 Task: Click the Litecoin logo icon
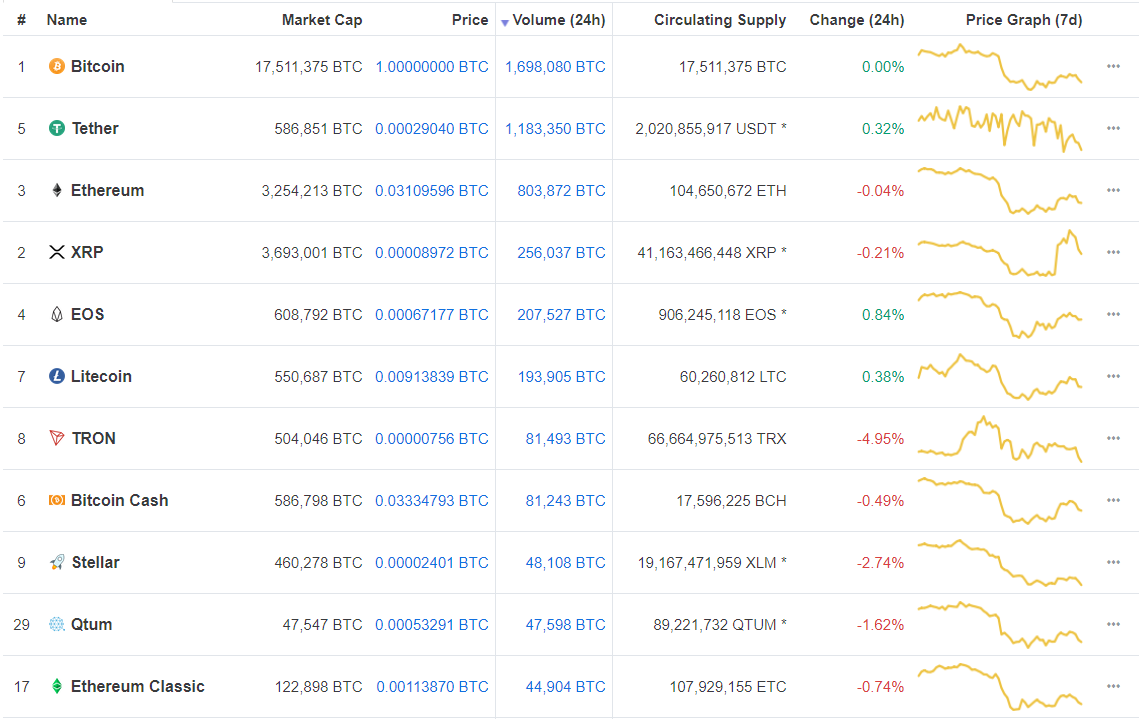click(x=57, y=377)
